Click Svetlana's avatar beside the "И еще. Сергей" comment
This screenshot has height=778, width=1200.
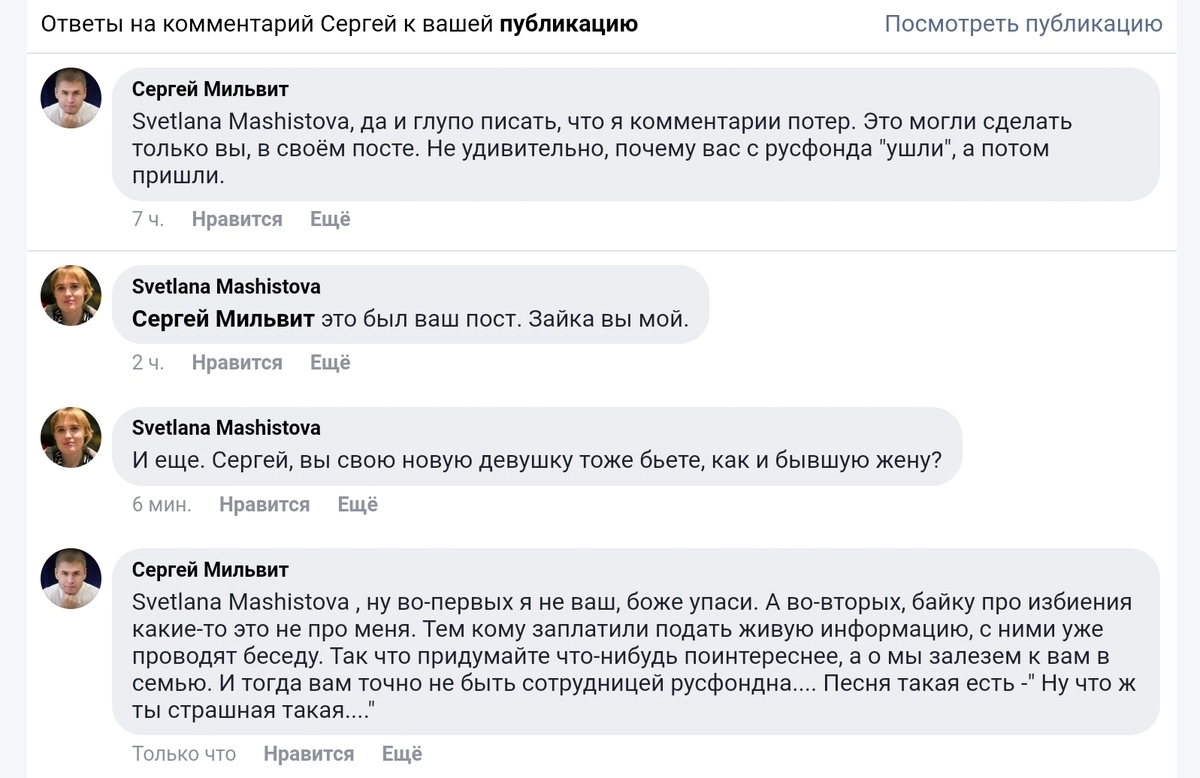tap(71, 437)
